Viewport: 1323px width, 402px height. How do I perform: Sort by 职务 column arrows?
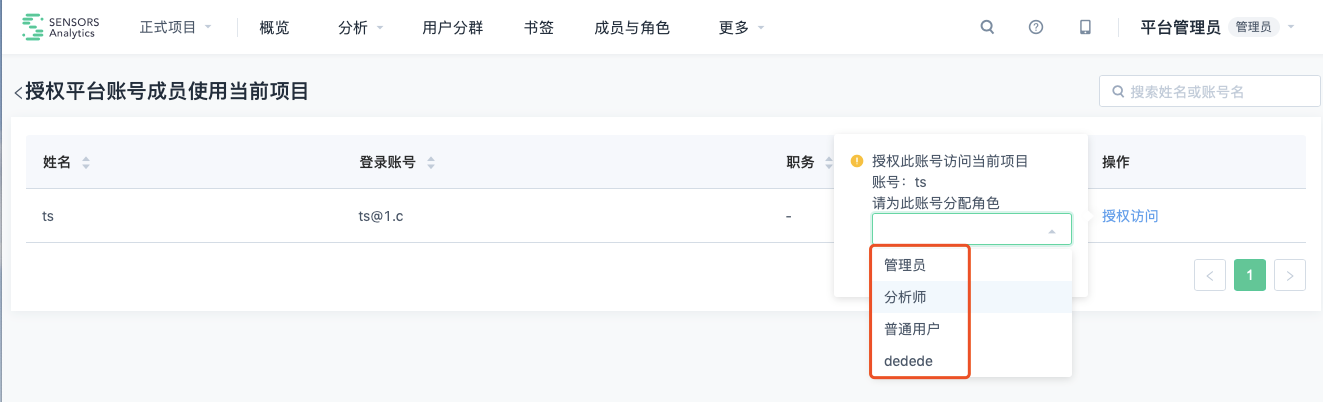(x=829, y=163)
